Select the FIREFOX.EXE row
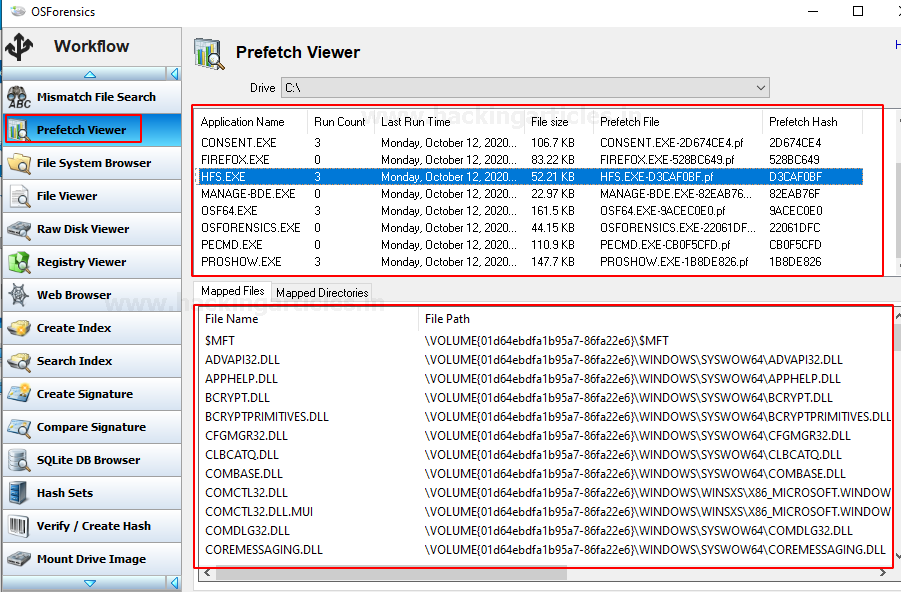Screen dimensions: 901x592 tap(529, 160)
